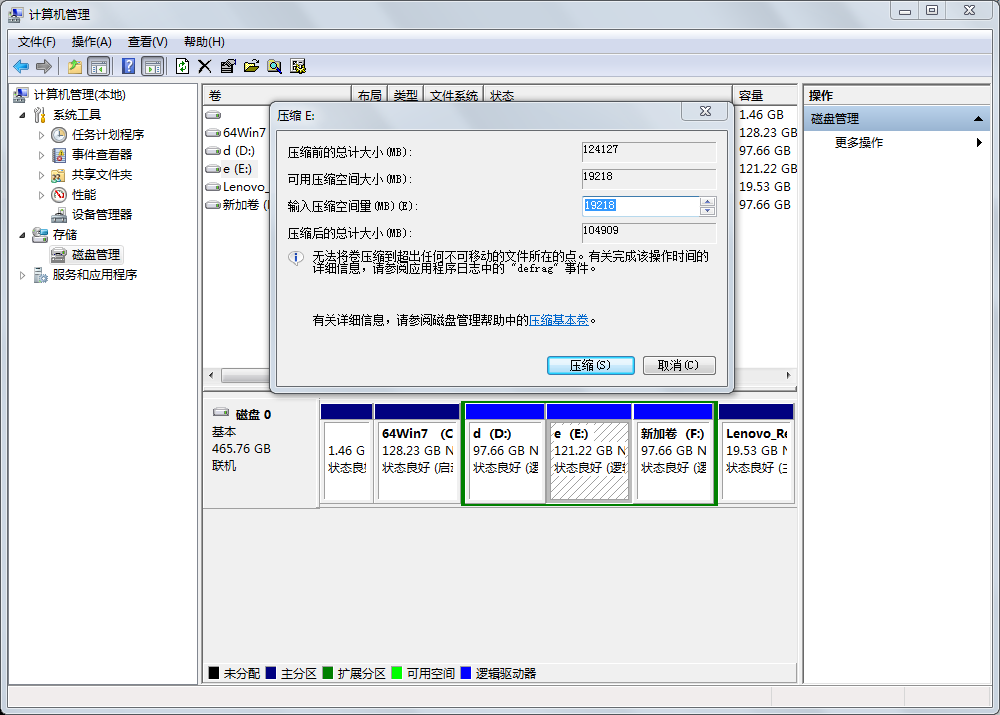Select the 64Win7 (C partition block
The height and width of the screenshot is (715, 1000).
point(417,453)
